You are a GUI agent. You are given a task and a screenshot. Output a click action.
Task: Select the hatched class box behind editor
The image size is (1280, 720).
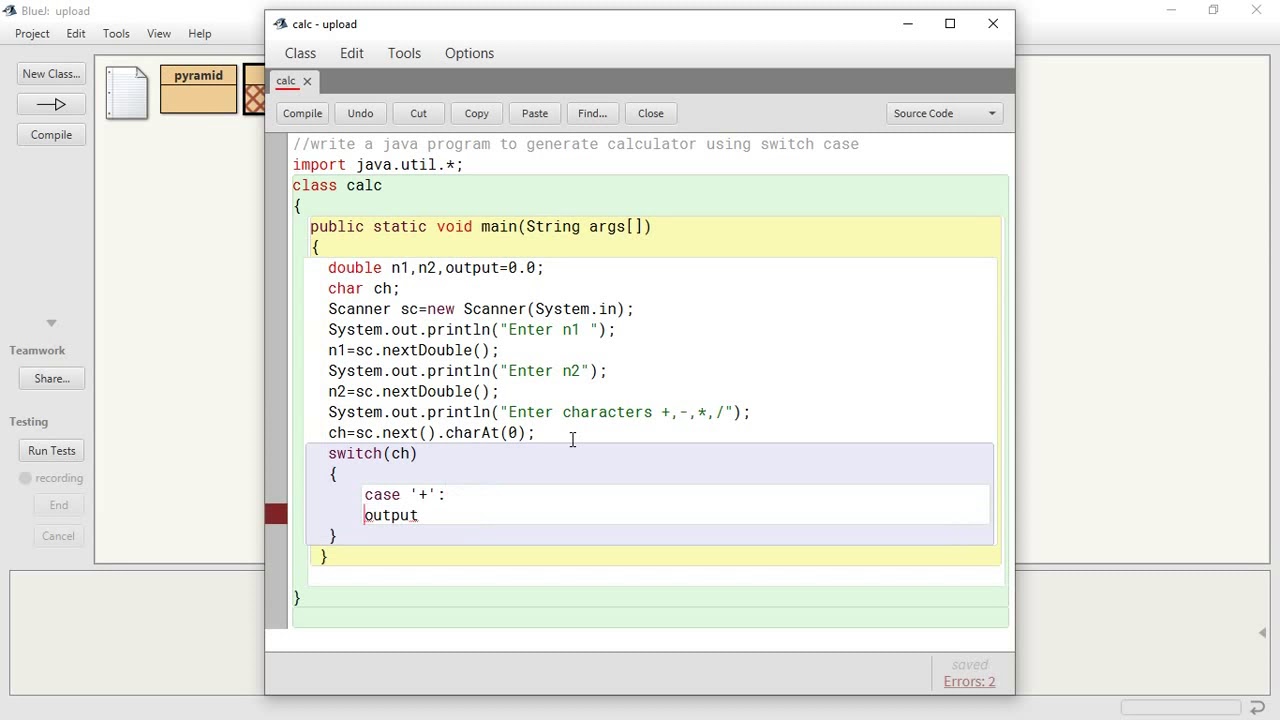[x=254, y=90]
